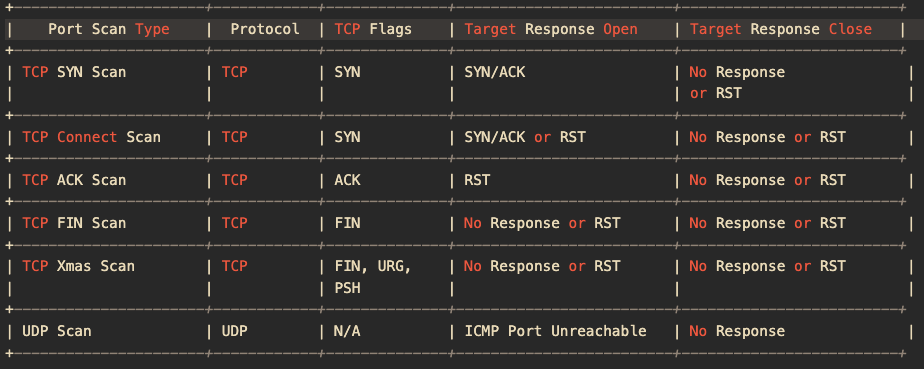Click the 'PSH' flag text
The width and height of the screenshot is (924, 369).
347,288
